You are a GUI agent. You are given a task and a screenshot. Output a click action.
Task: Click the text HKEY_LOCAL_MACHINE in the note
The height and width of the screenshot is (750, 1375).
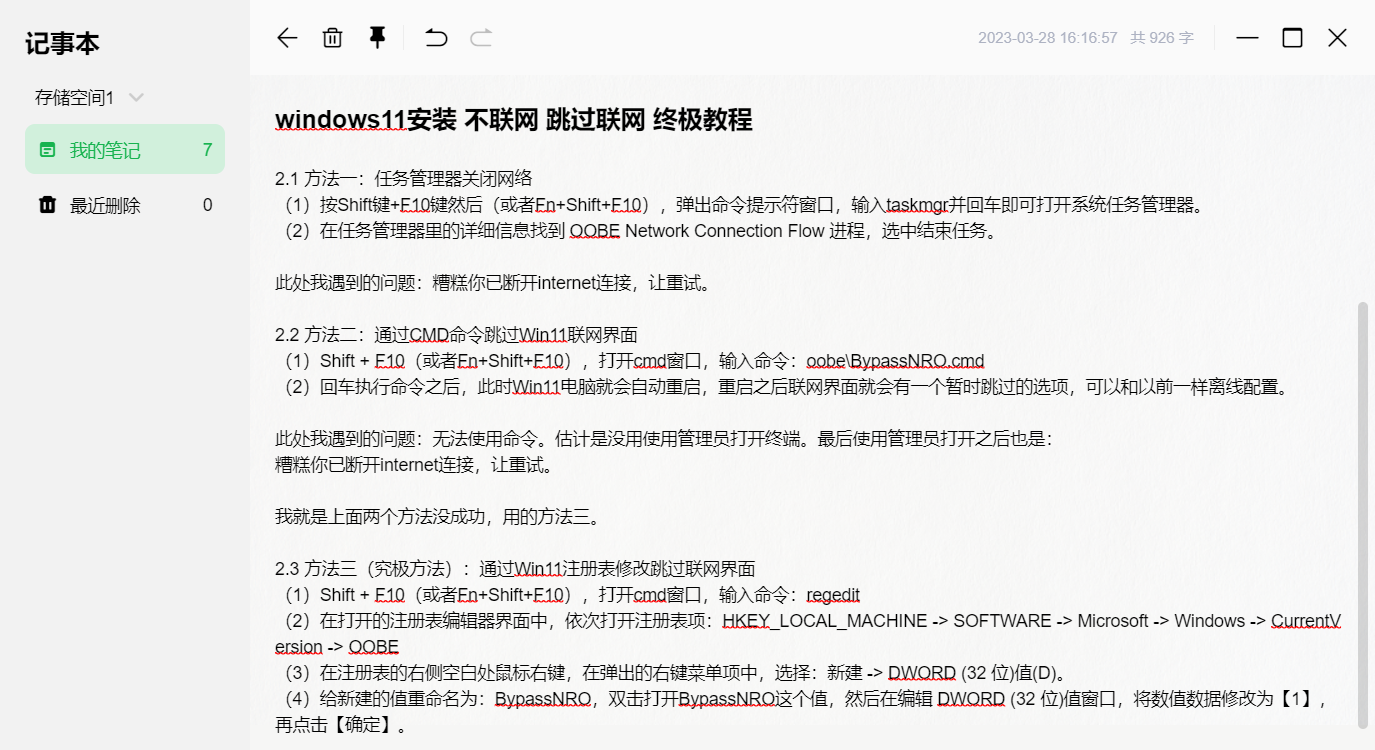pyautogui.click(x=824, y=621)
